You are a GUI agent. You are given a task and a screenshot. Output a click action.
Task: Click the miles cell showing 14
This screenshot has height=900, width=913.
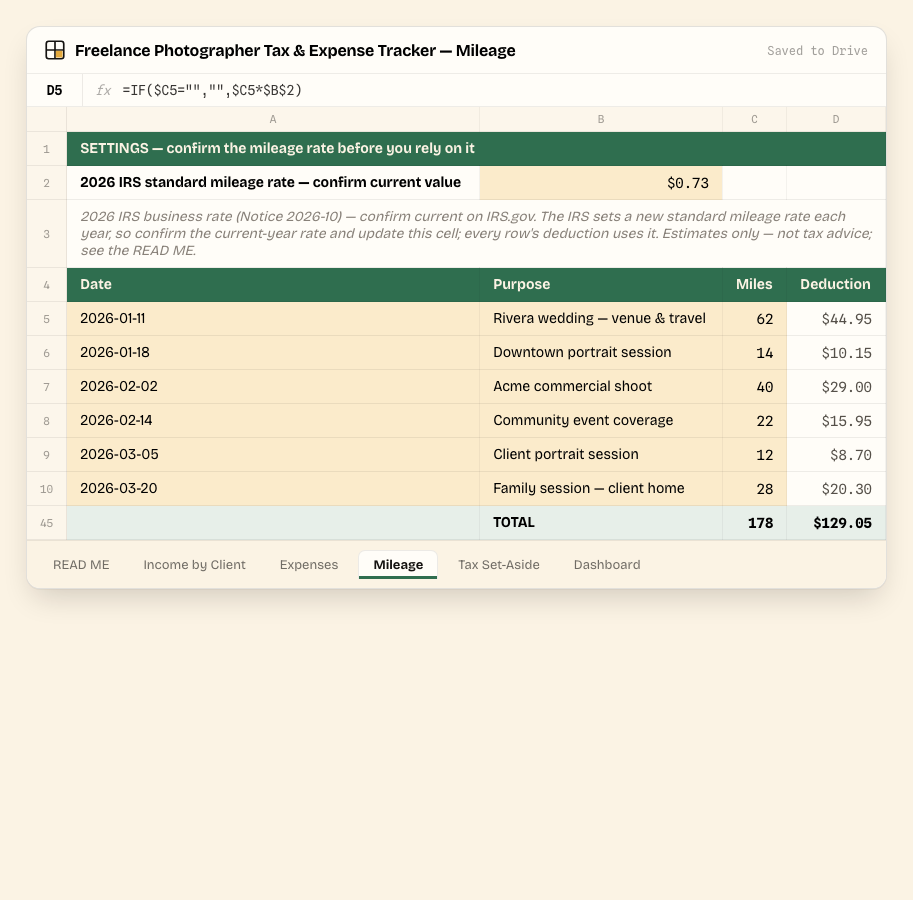755,353
